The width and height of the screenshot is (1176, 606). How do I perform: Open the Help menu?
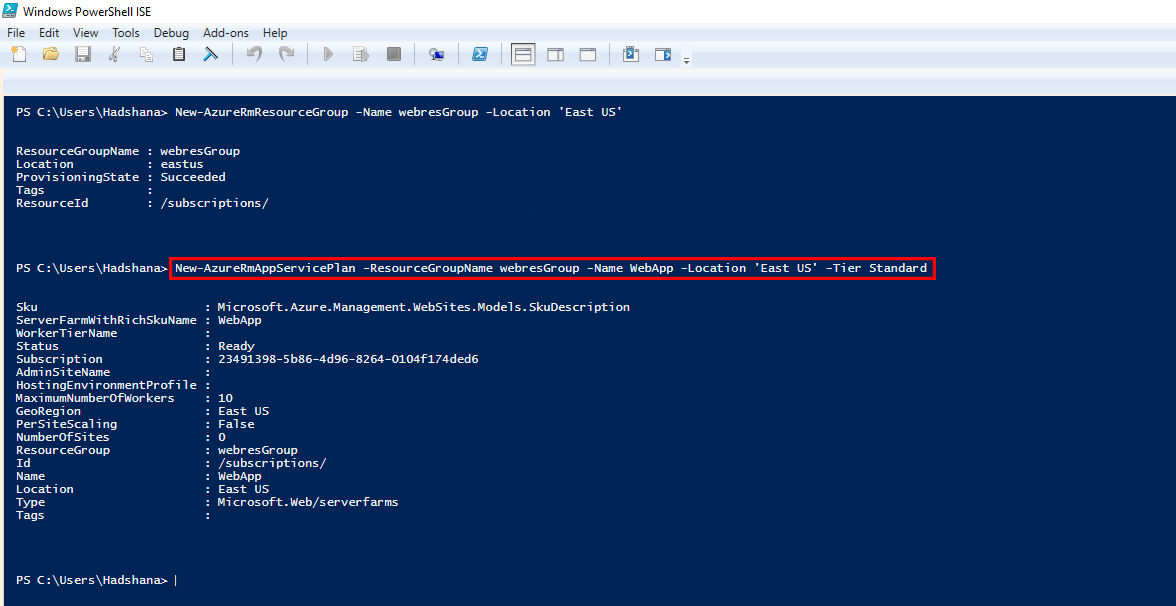[275, 33]
